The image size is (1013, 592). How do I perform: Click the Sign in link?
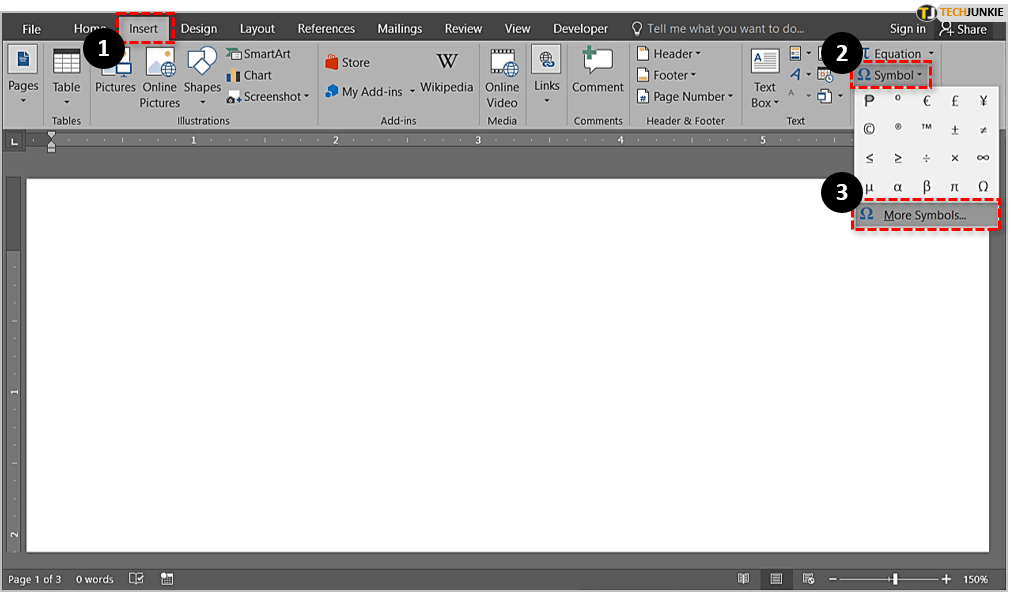click(907, 29)
